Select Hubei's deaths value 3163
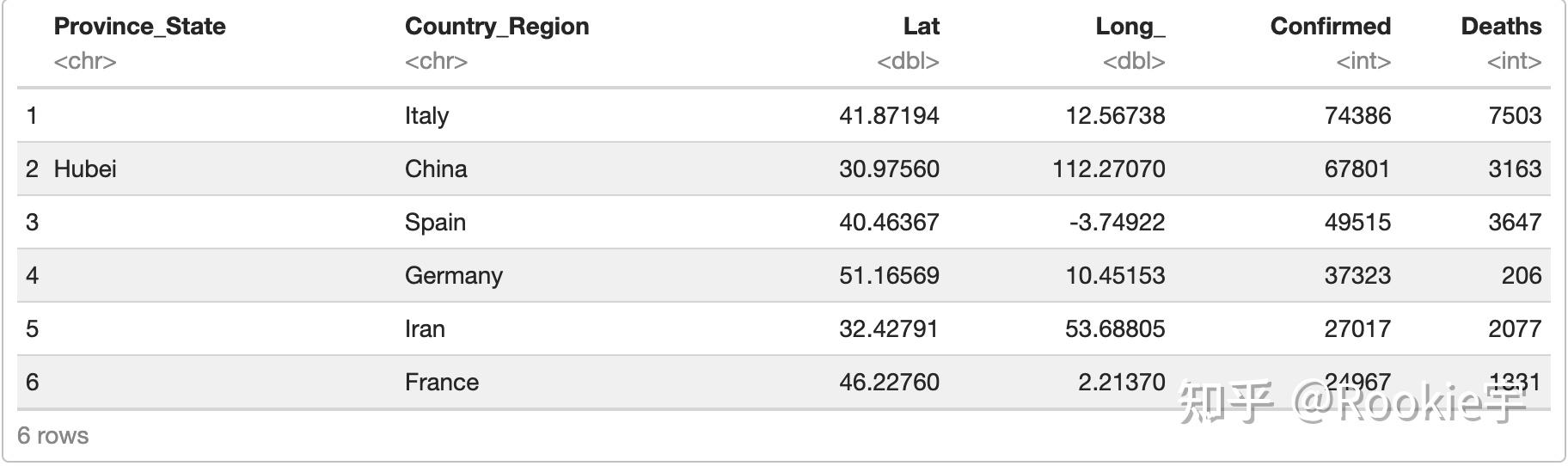 coord(1515,169)
